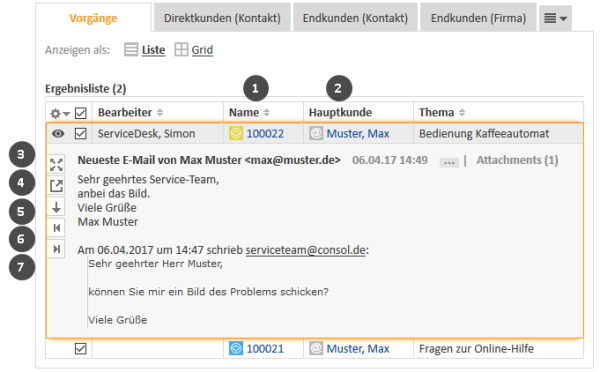The width and height of the screenshot is (600, 372).
Task: Toggle checkbox for ticket 100021 row
Action: [81, 349]
